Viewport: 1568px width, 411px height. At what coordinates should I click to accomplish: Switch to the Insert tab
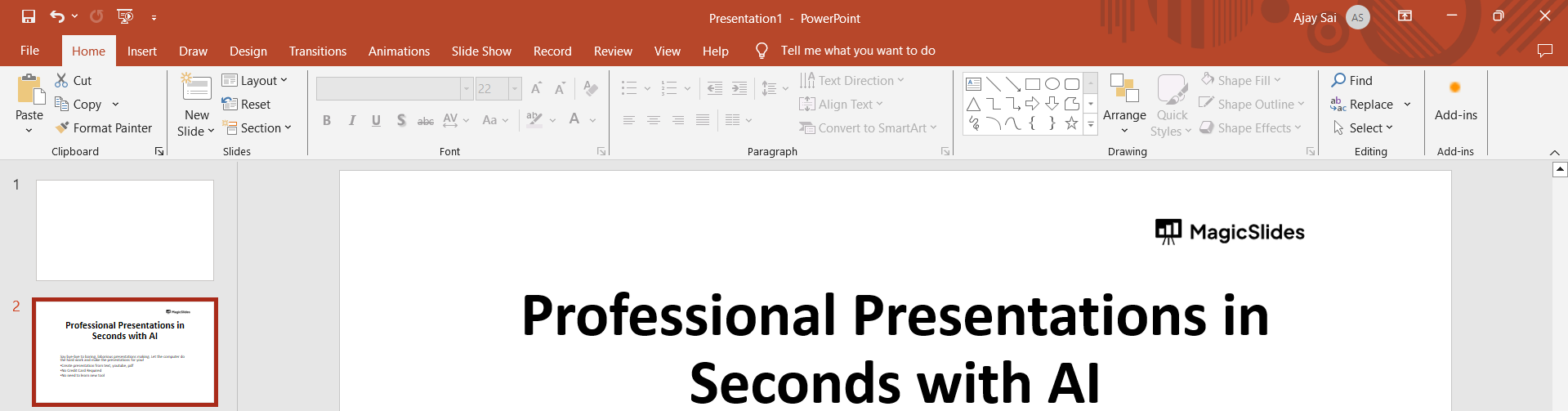point(142,51)
